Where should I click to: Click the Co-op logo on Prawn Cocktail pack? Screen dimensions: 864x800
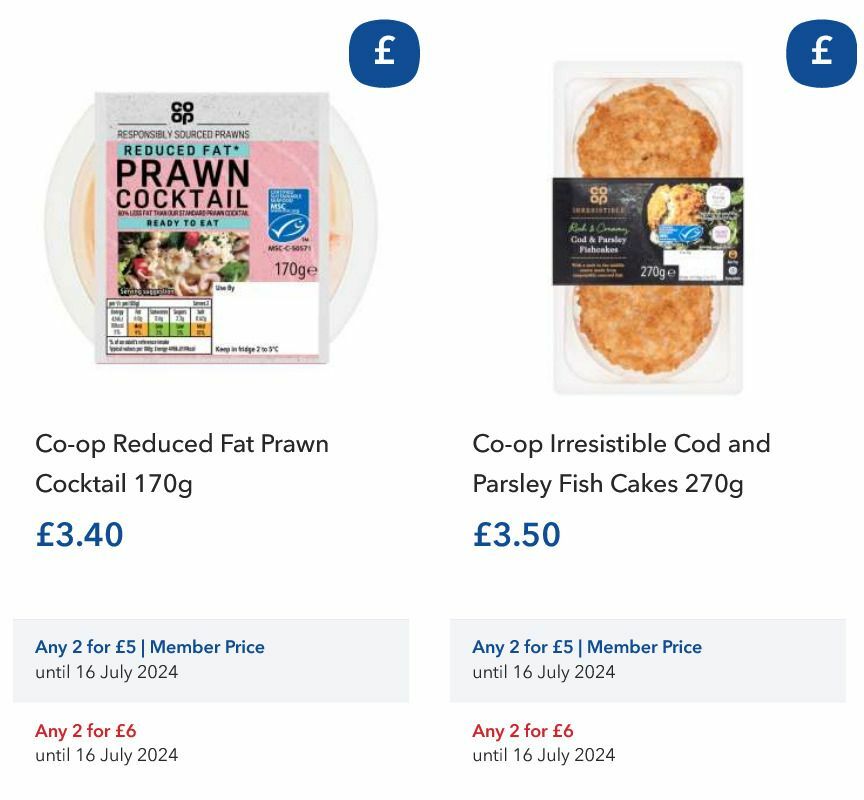(x=182, y=112)
